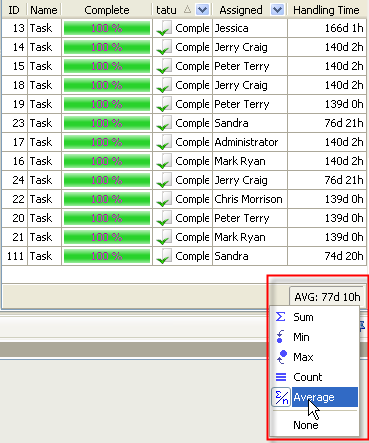Click the completed status icon for task 13
This screenshot has width=369, height=443.
[164, 28]
